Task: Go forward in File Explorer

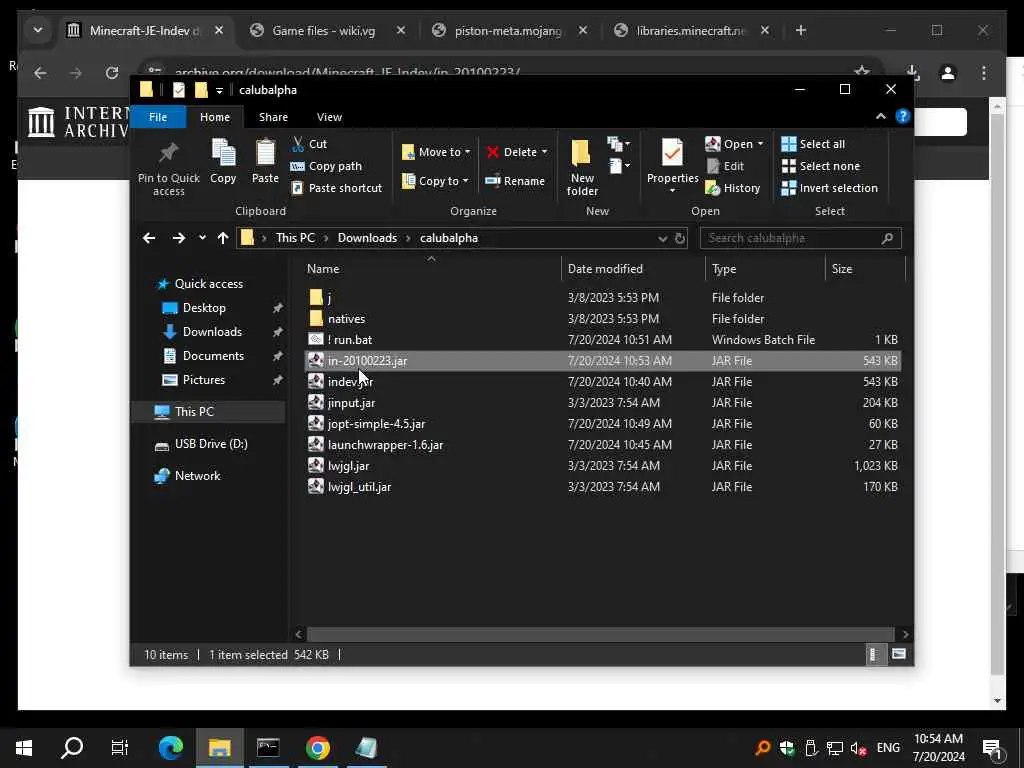Action: [178, 238]
